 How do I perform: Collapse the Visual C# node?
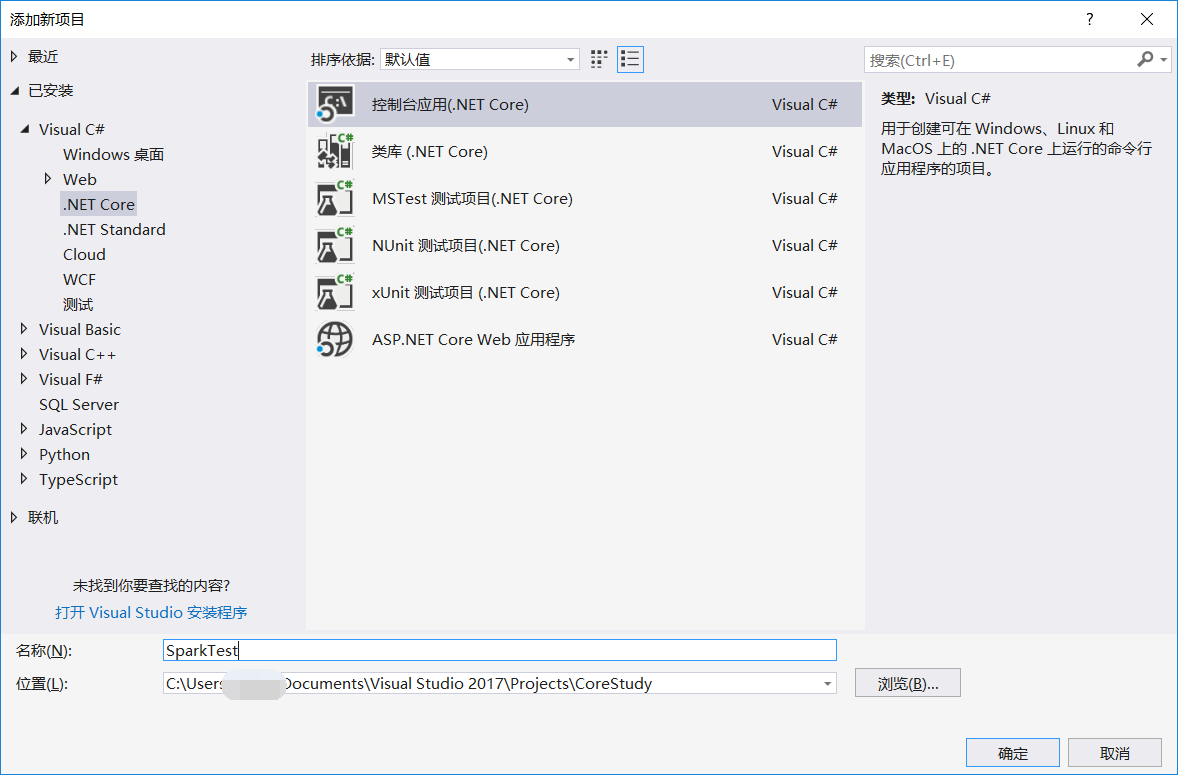click(26, 129)
